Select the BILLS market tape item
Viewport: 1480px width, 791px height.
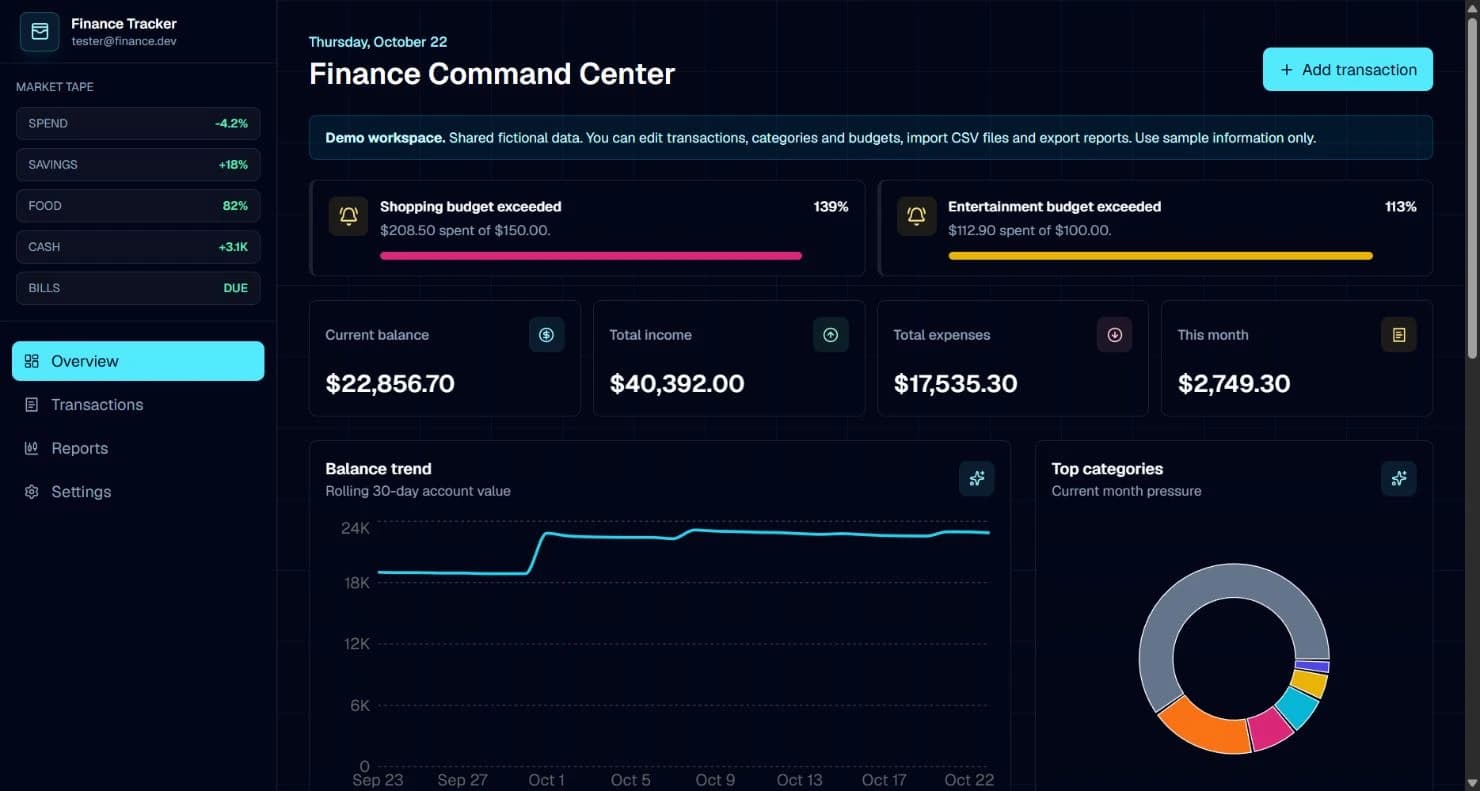coord(138,287)
